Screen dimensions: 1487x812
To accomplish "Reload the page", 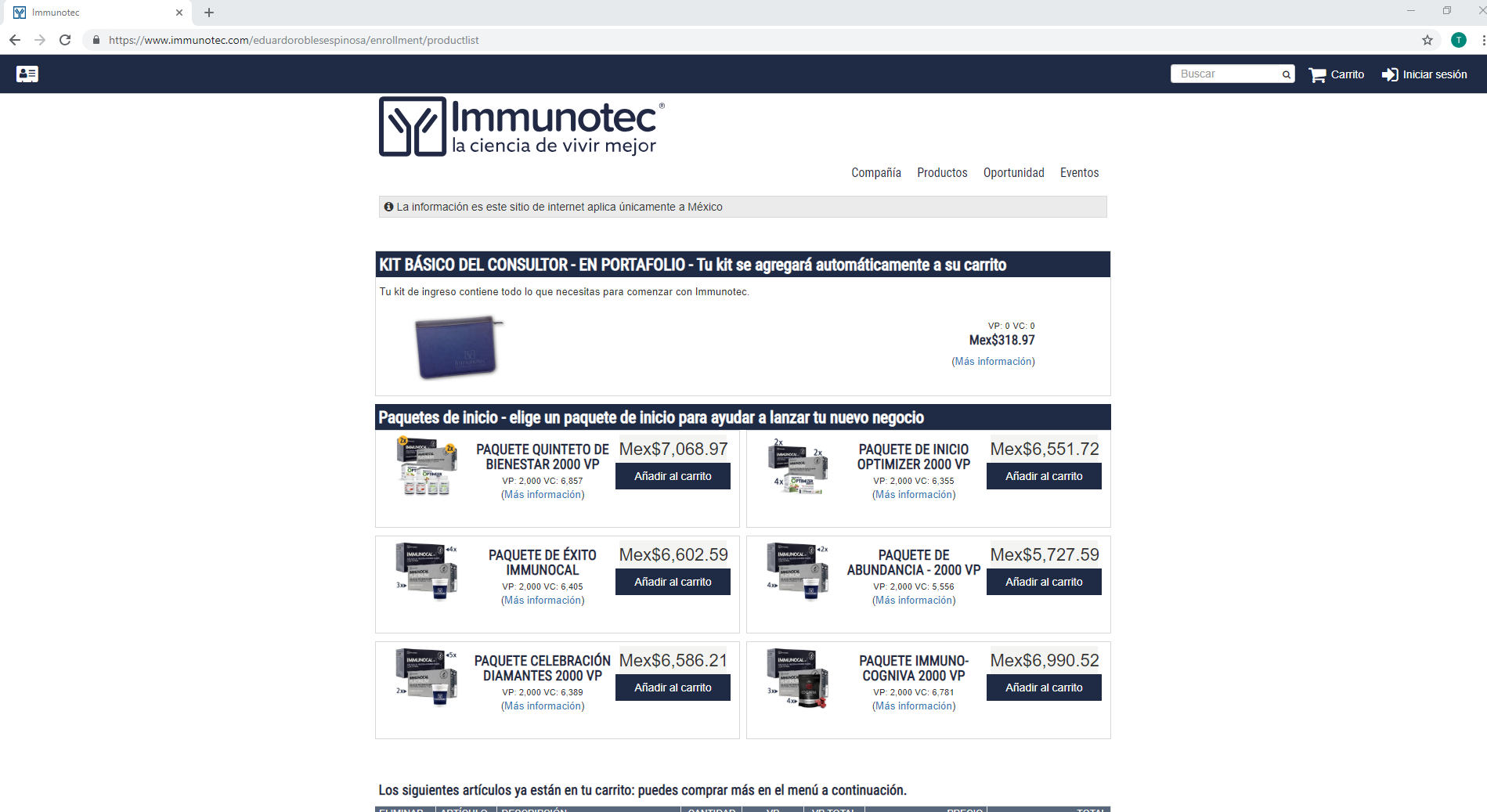I will [x=66, y=40].
